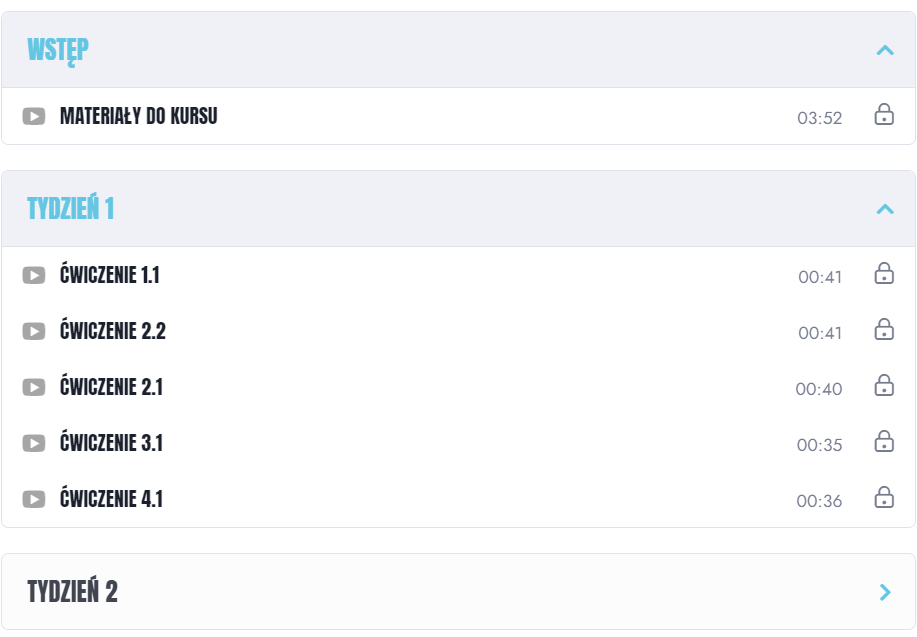Open the Ćwiczenie 2.1 lesson
The height and width of the screenshot is (637, 917).
(x=111, y=387)
